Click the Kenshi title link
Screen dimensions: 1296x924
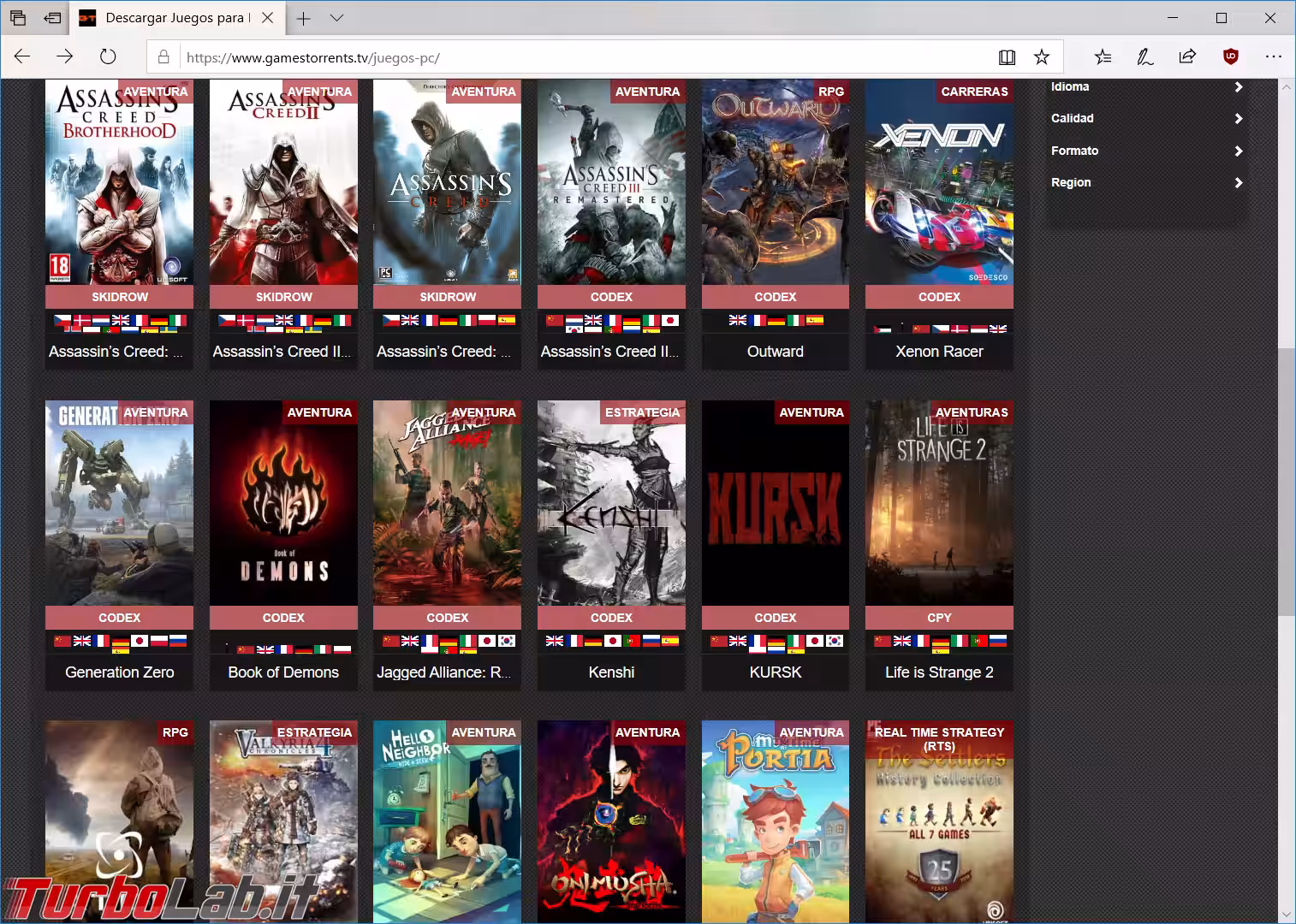point(611,672)
